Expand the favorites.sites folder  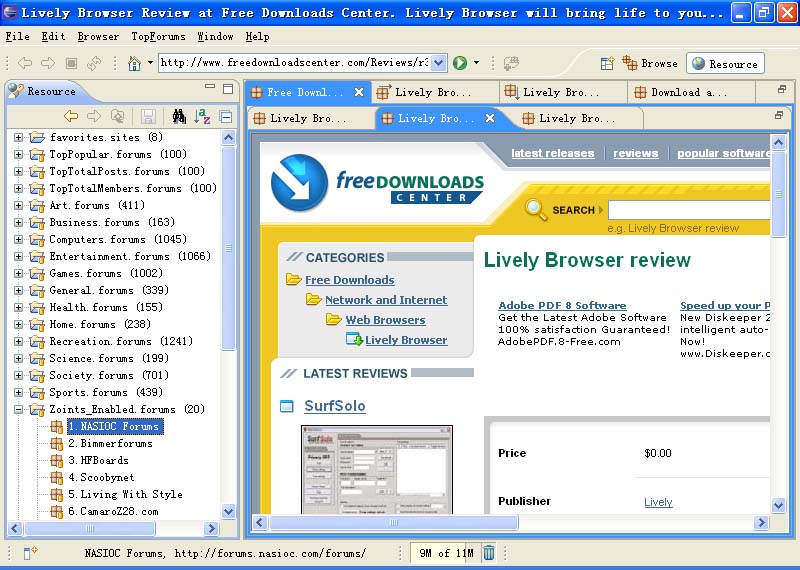tap(18, 137)
